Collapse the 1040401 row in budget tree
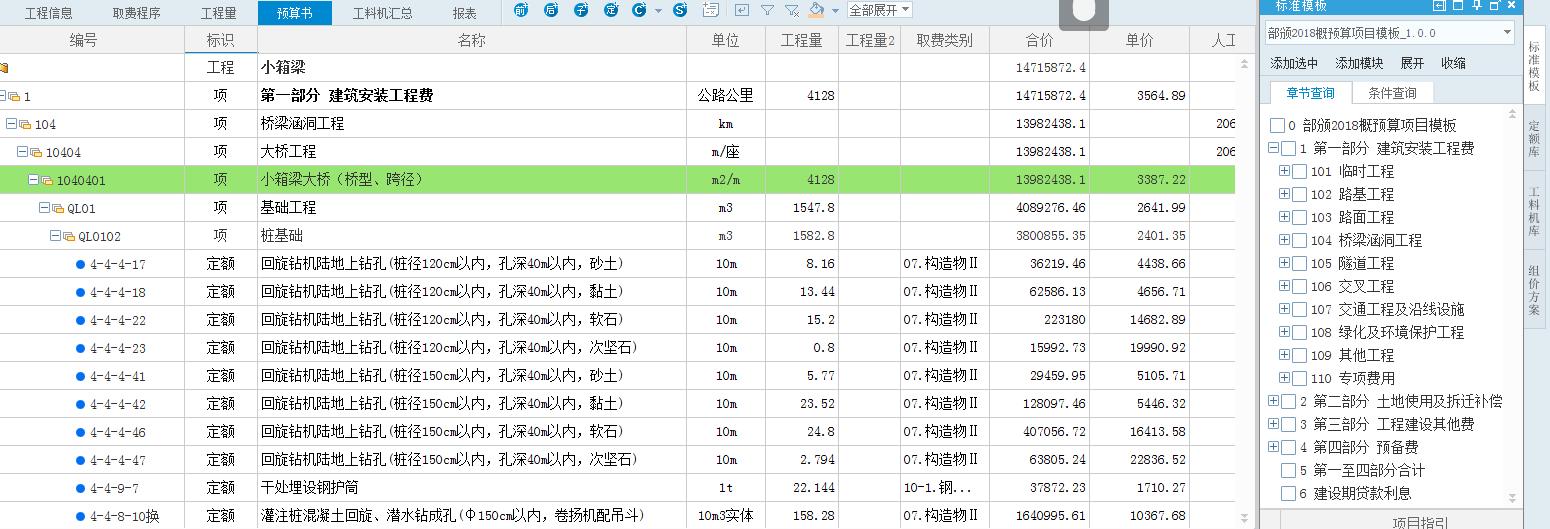Screen dimensions: 1550x529 (x=33, y=180)
